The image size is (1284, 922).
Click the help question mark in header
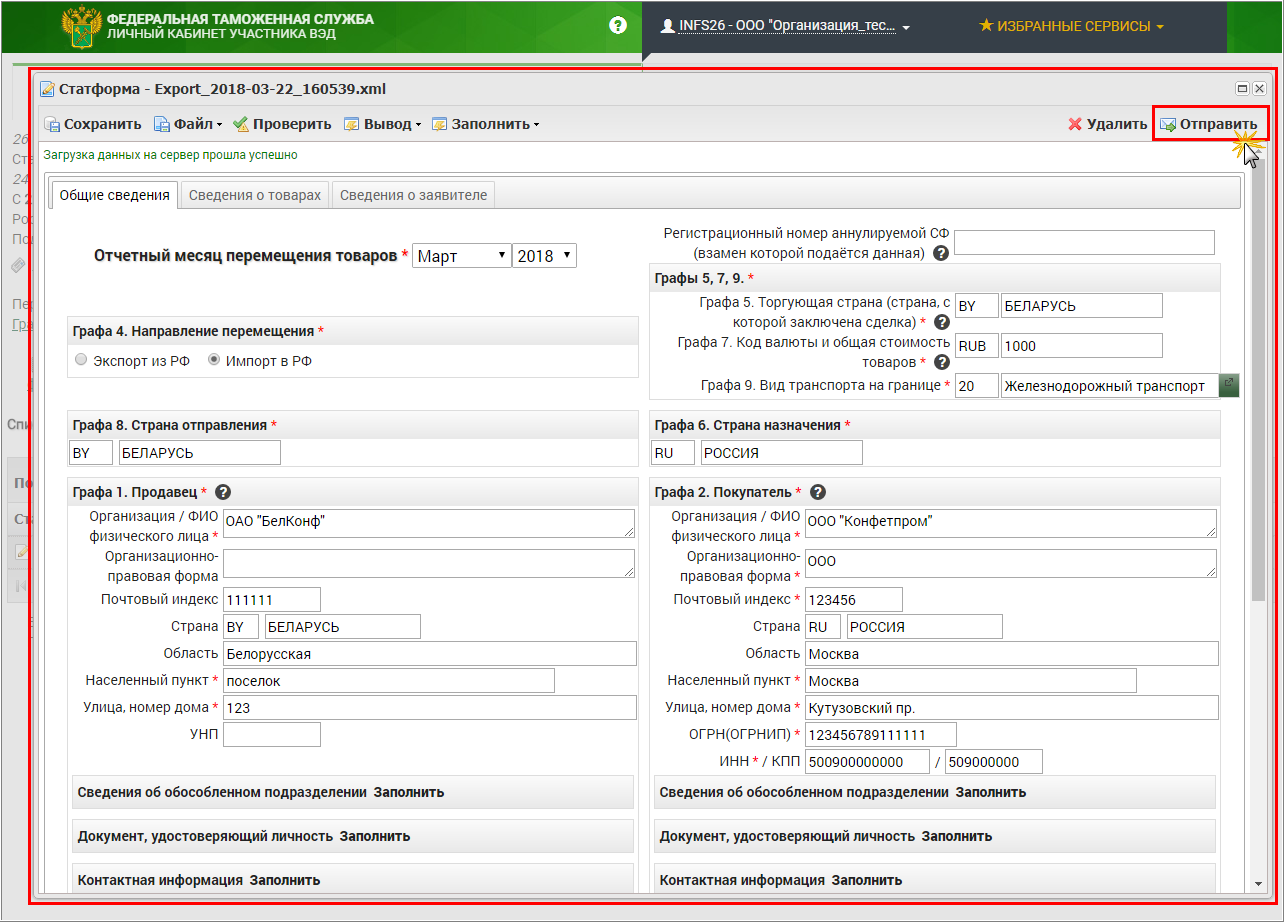pyautogui.click(x=618, y=26)
